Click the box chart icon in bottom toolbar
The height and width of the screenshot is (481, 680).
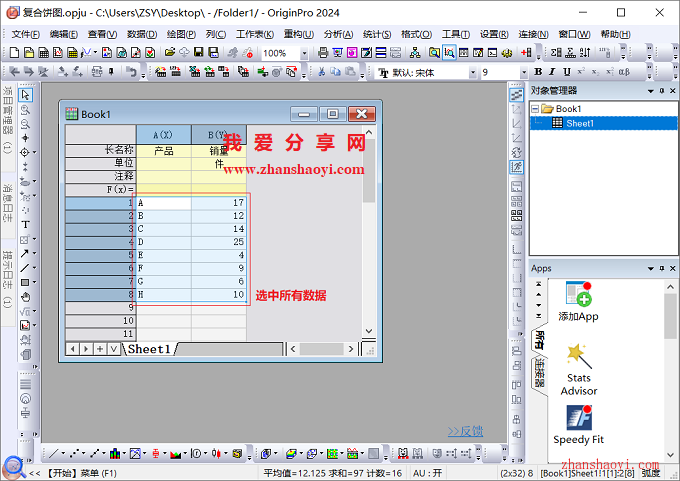point(155,454)
